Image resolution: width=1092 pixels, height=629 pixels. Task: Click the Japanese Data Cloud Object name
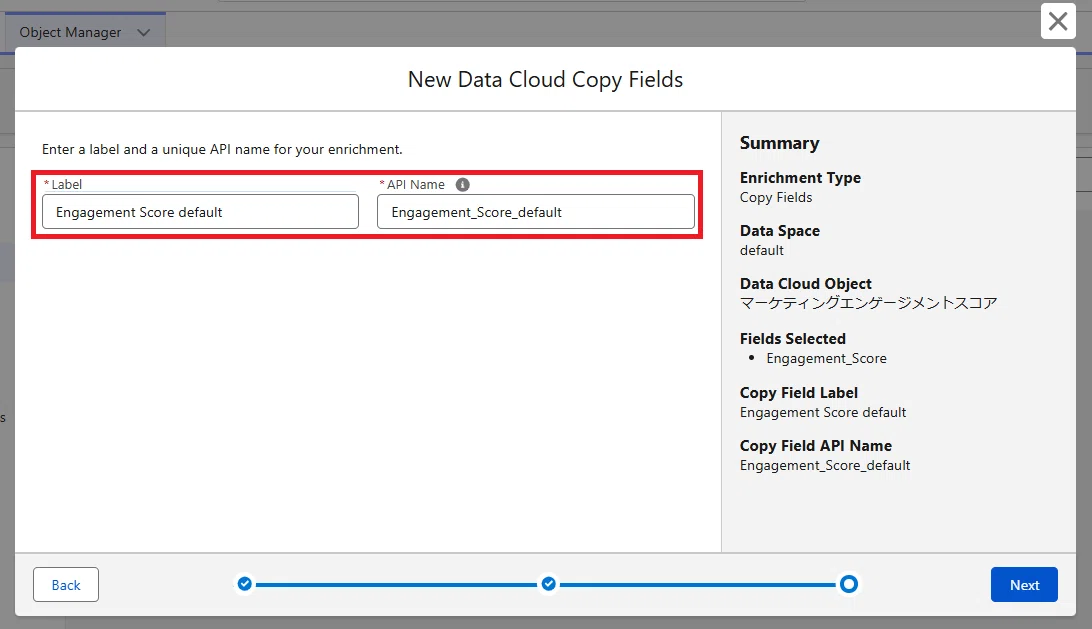[x=868, y=303]
